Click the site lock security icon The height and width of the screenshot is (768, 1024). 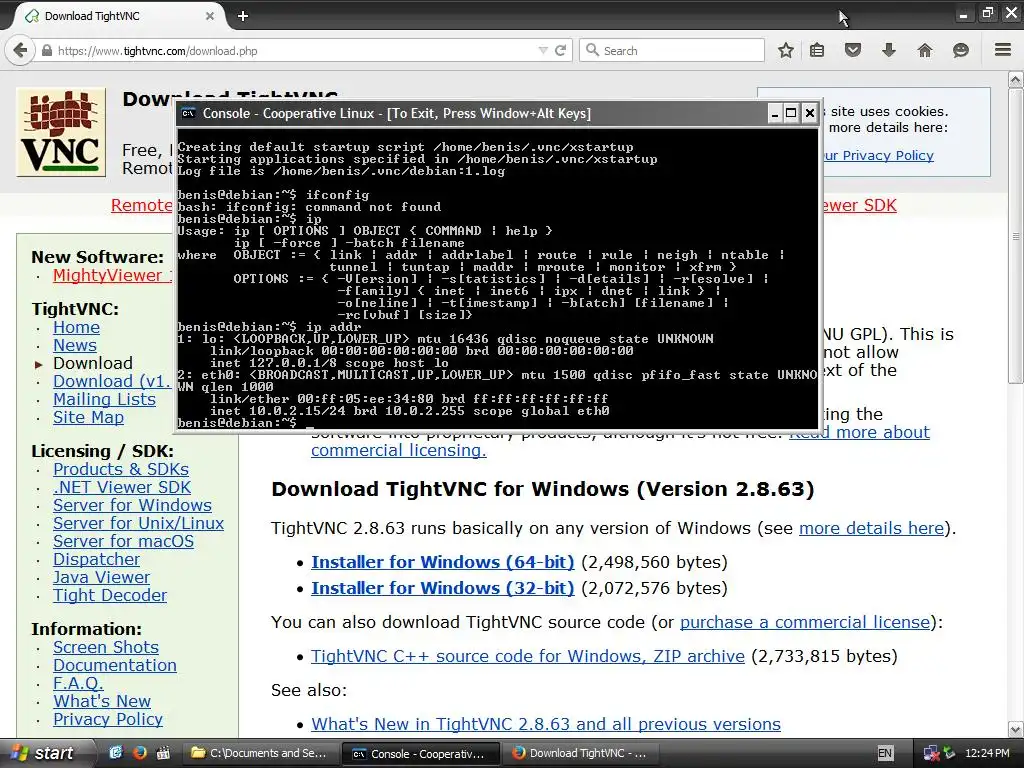tap(47, 50)
